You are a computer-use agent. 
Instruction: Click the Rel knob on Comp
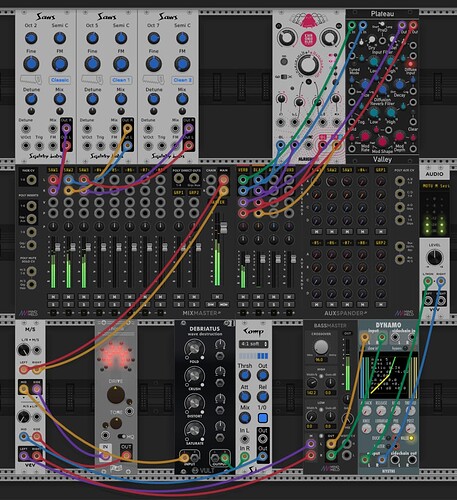tap(263, 397)
